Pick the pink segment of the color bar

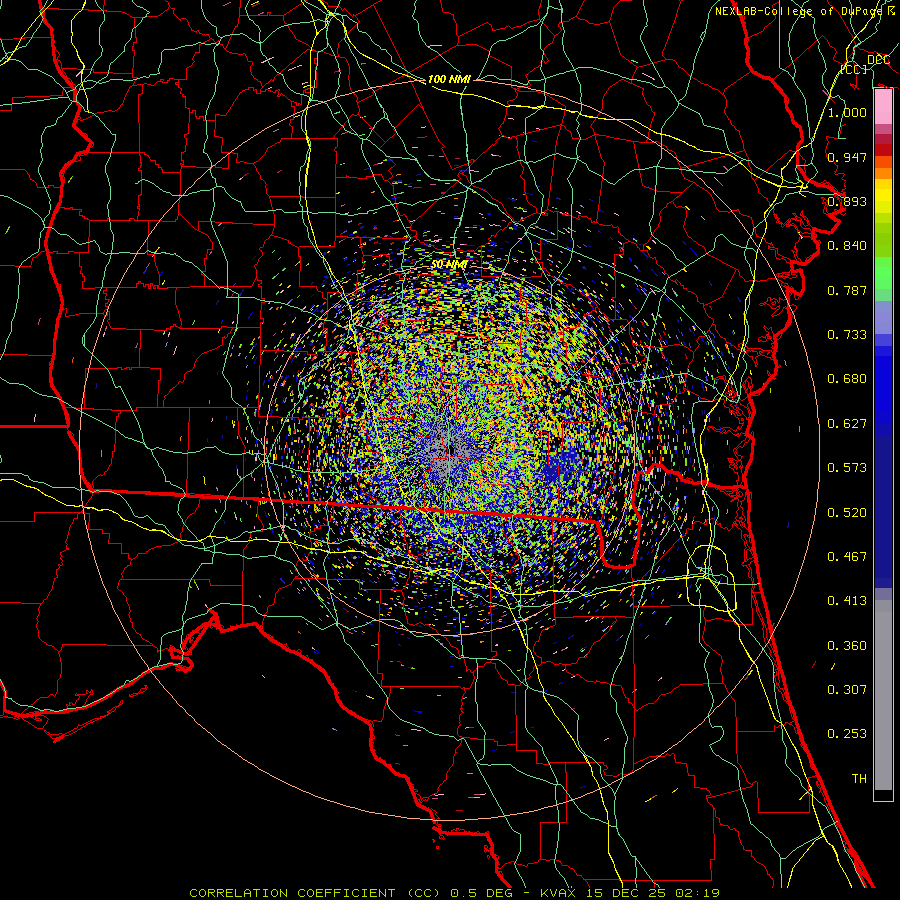pos(883,107)
